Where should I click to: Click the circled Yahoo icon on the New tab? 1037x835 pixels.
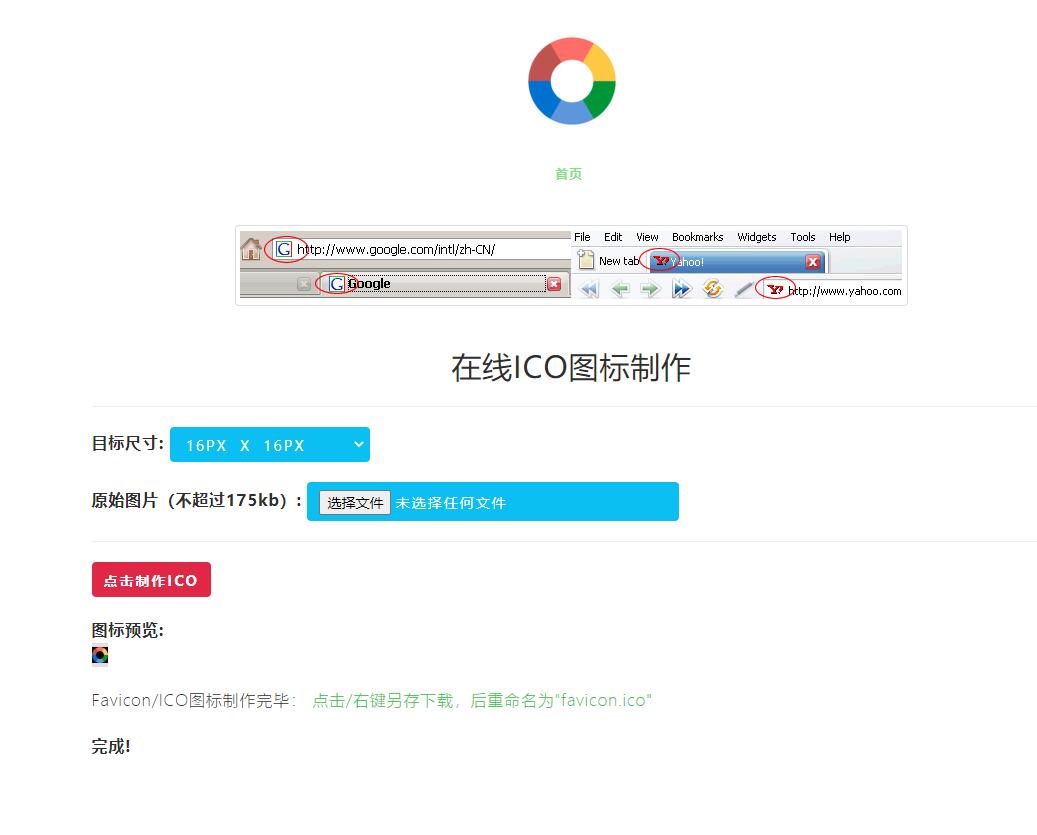660,260
